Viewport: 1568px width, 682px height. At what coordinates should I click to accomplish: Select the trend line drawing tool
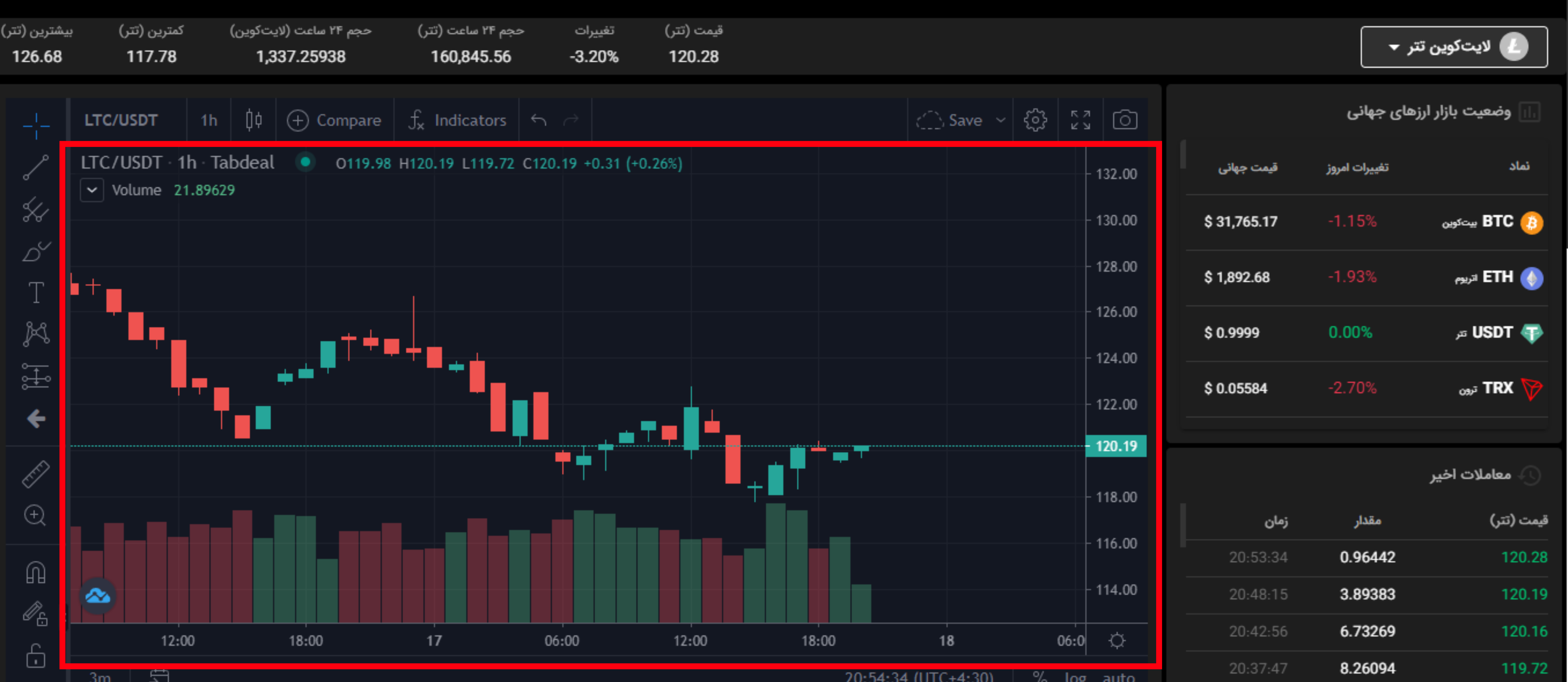pos(36,167)
